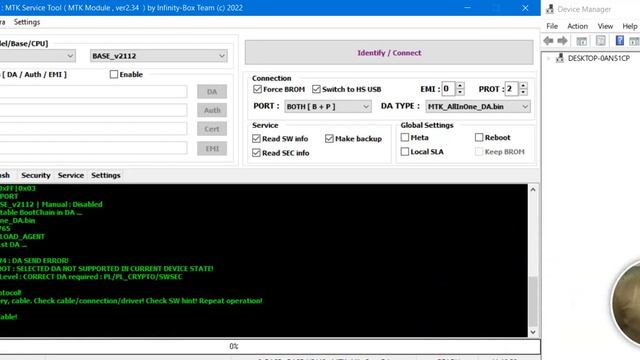Click the PROT number field showing 2
Viewport: 640px width, 360px height.
click(511, 89)
